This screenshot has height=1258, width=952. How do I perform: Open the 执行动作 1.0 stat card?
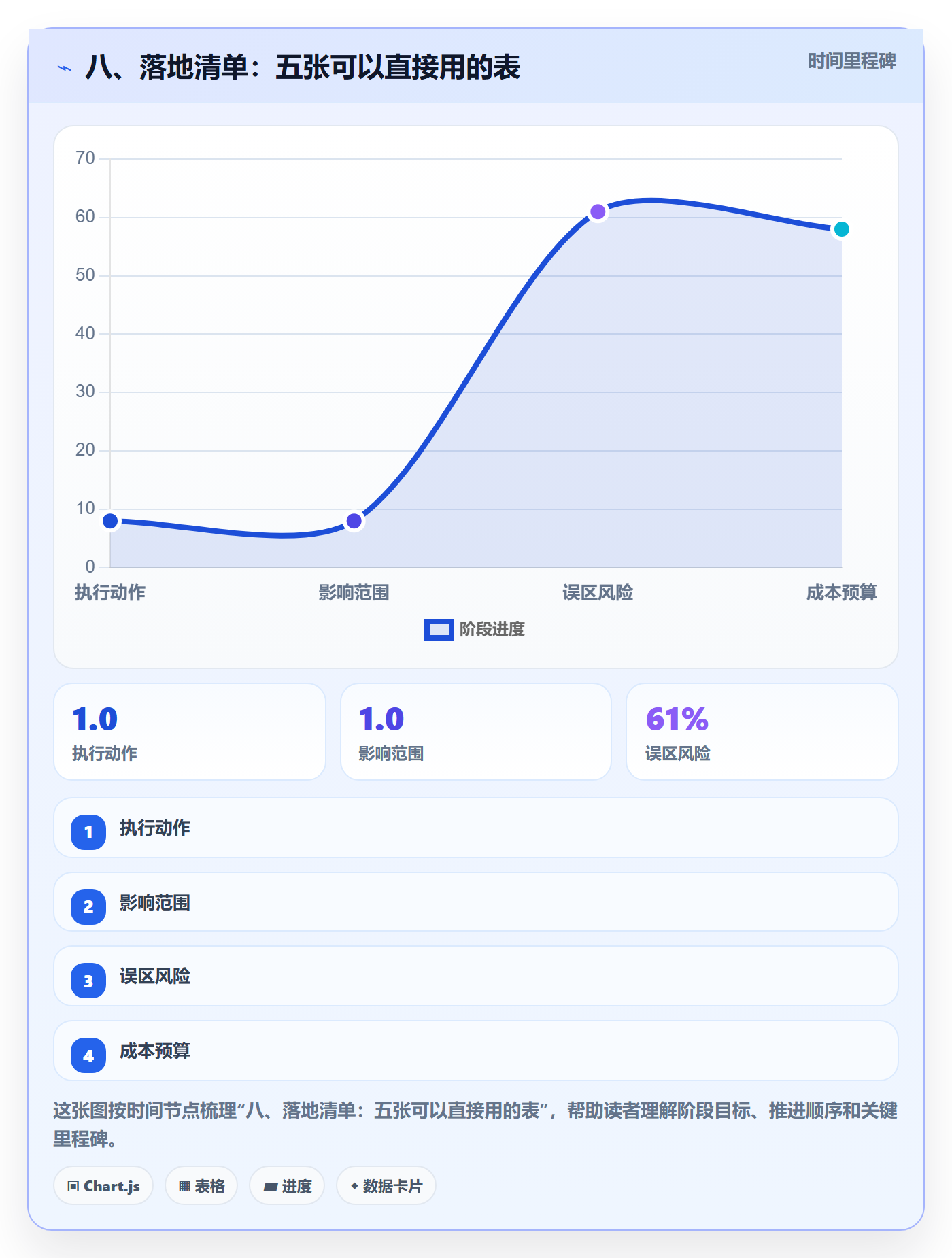[190, 732]
